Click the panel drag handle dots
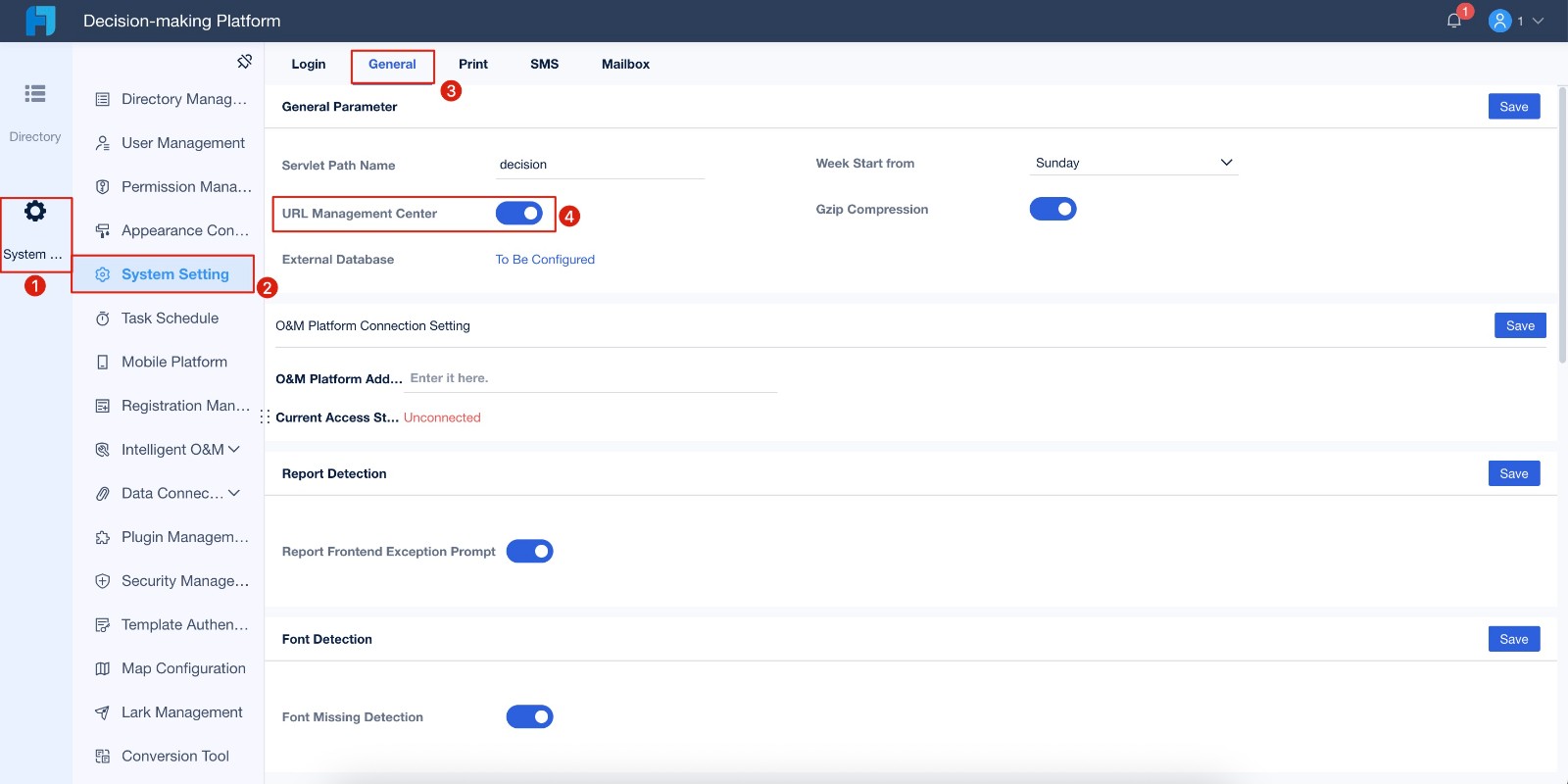The height and width of the screenshot is (784, 1568). click(265, 417)
